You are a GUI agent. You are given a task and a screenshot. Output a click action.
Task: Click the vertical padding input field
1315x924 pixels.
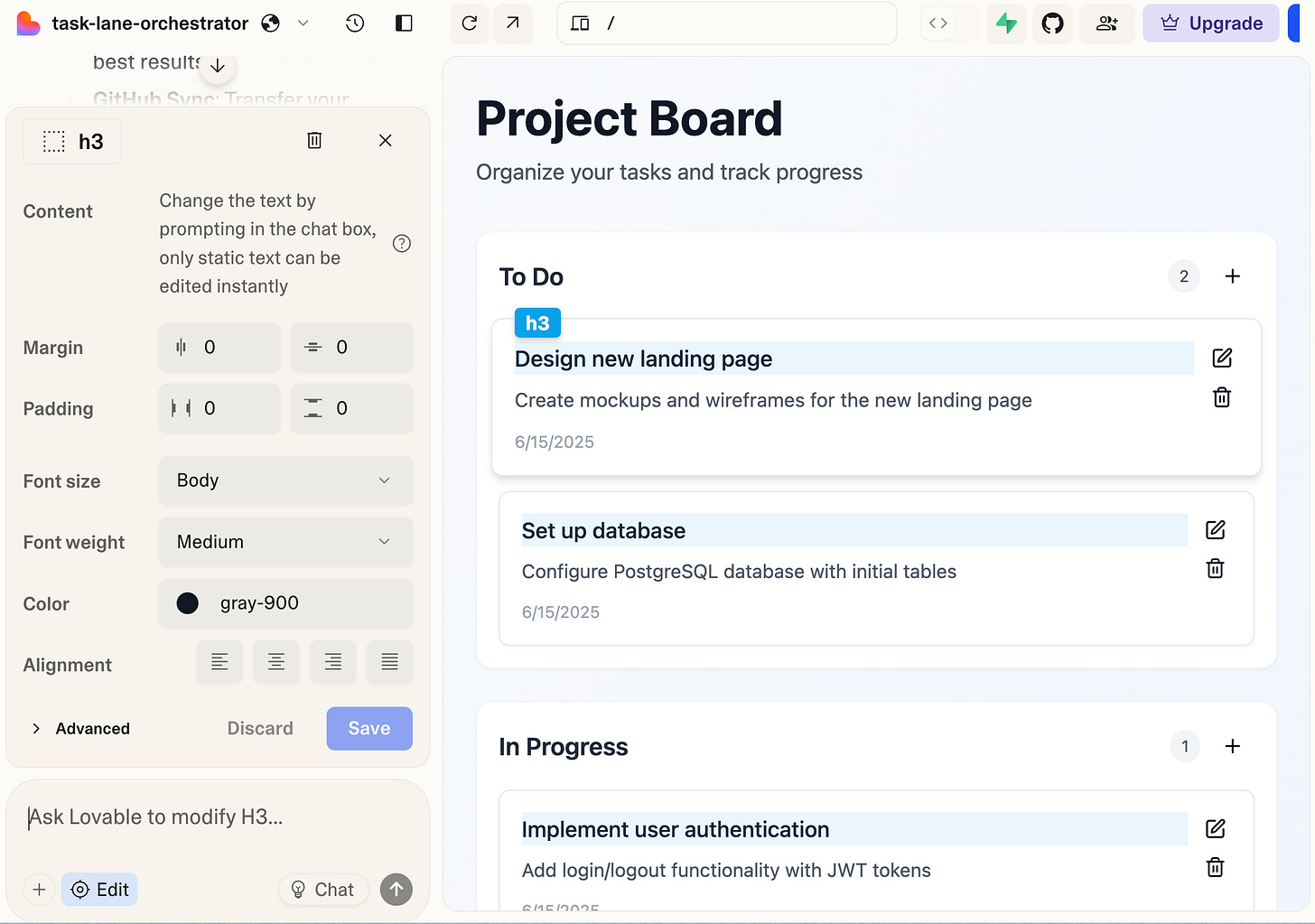pos(351,408)
